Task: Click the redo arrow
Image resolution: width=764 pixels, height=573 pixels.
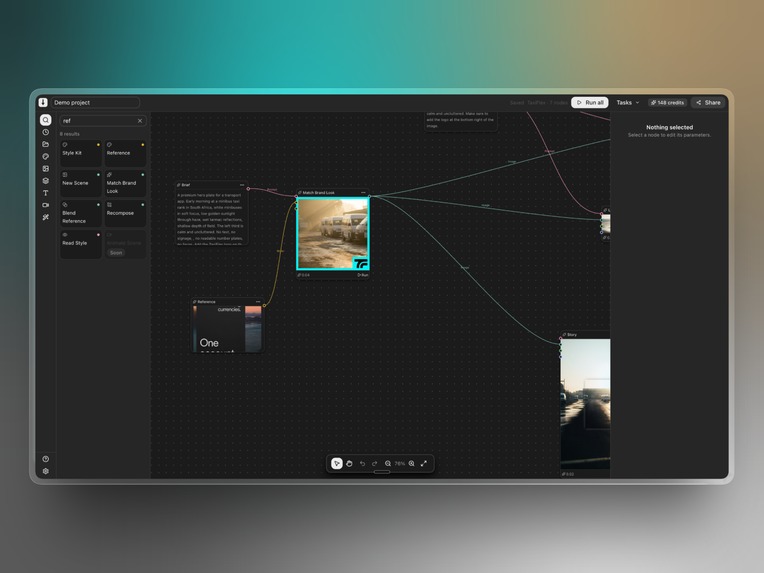Action: coord(375,463)
